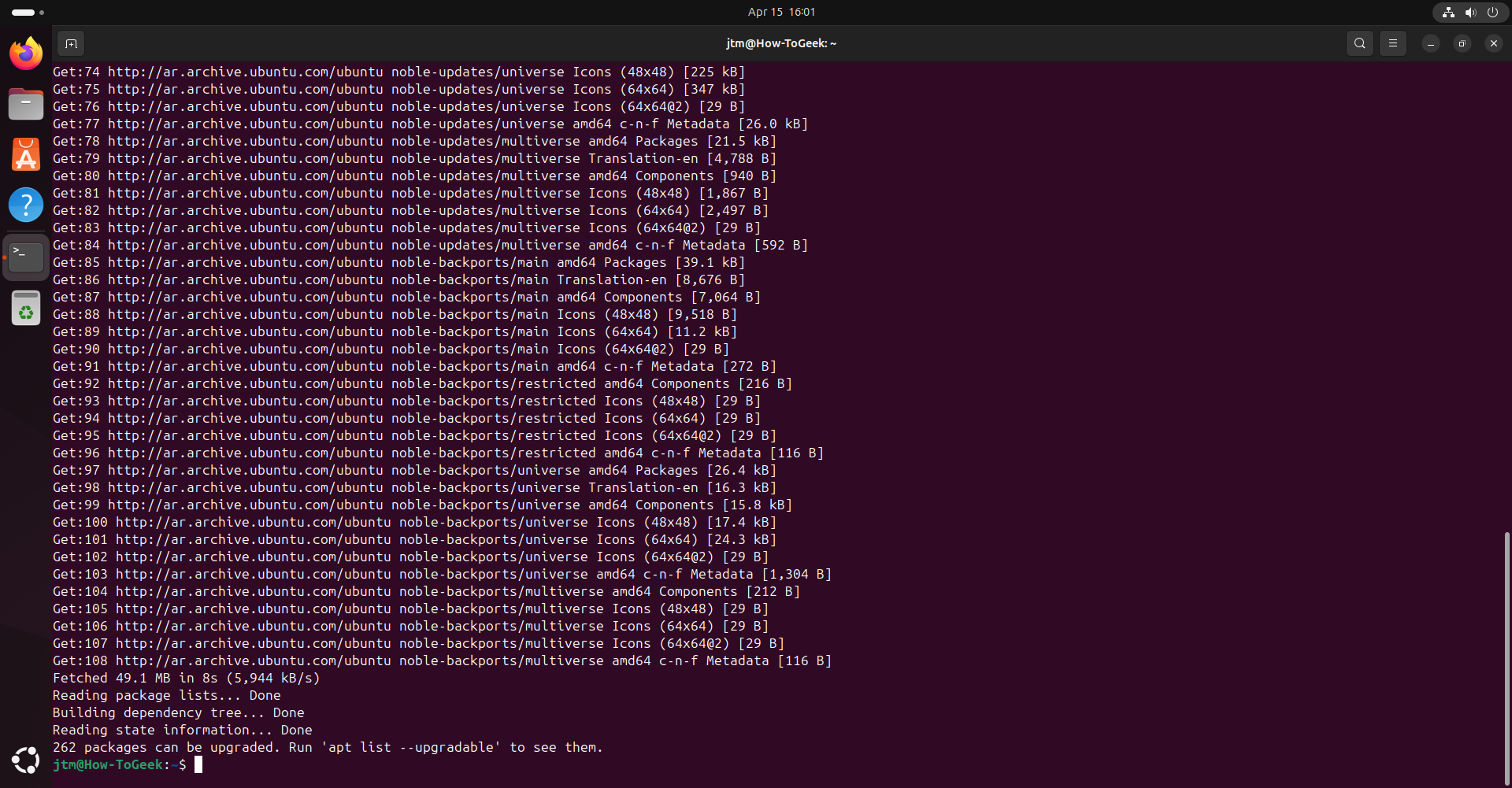Open the power icon in the system tray

pyautogui.click(x=1493, y=12)
